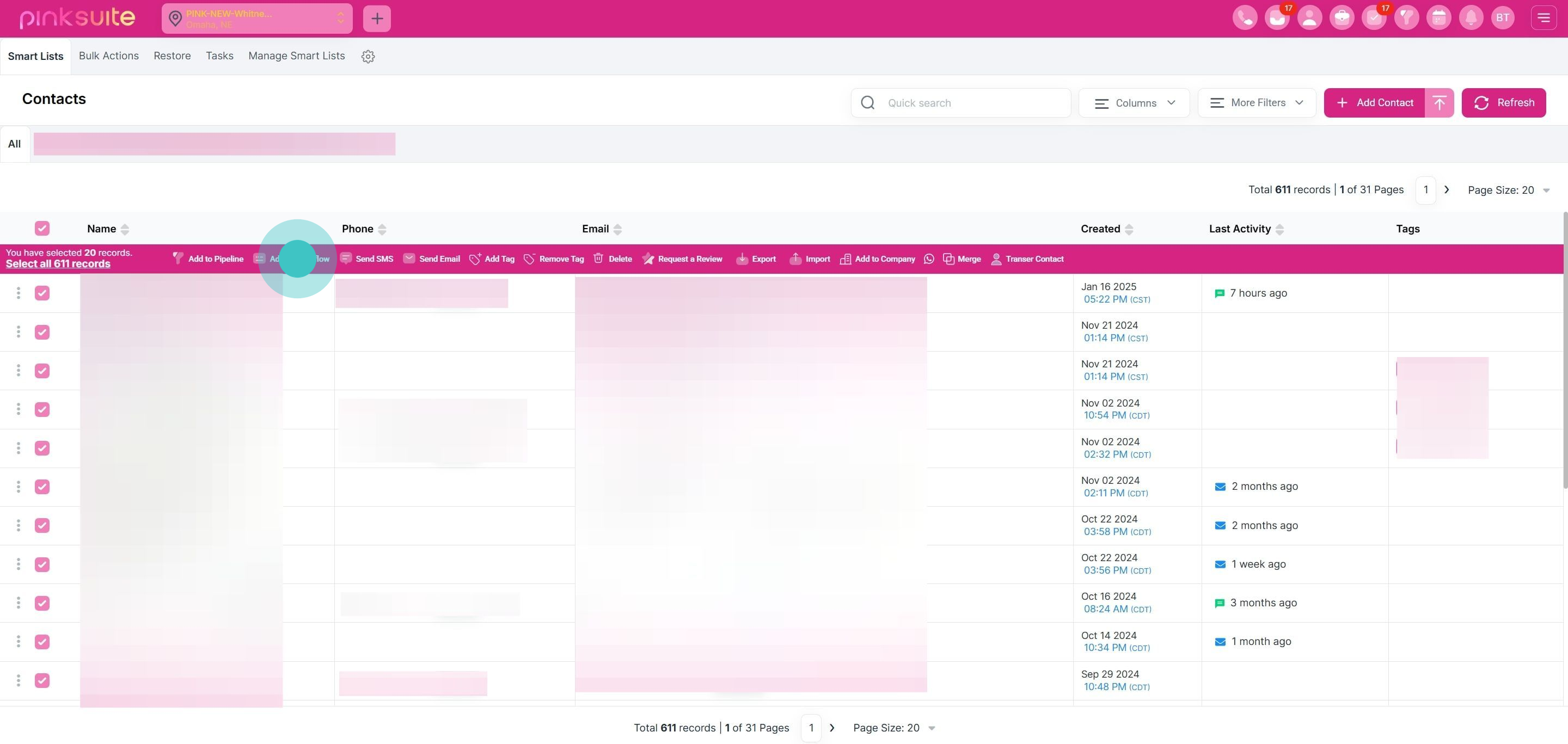Click the briefcase icon in header

pyautogui.click(x=1342, y=17)
